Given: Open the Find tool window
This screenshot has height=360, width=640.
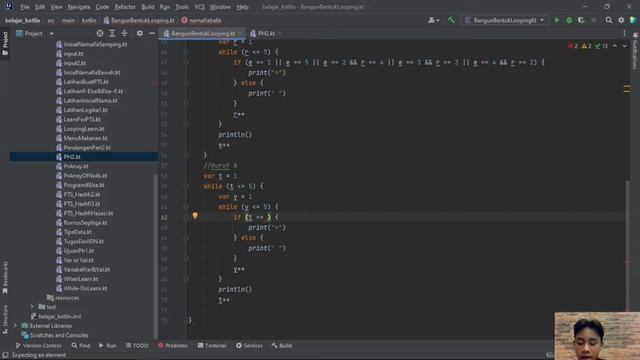Looking at the screenshot, I should click(81, 346).
